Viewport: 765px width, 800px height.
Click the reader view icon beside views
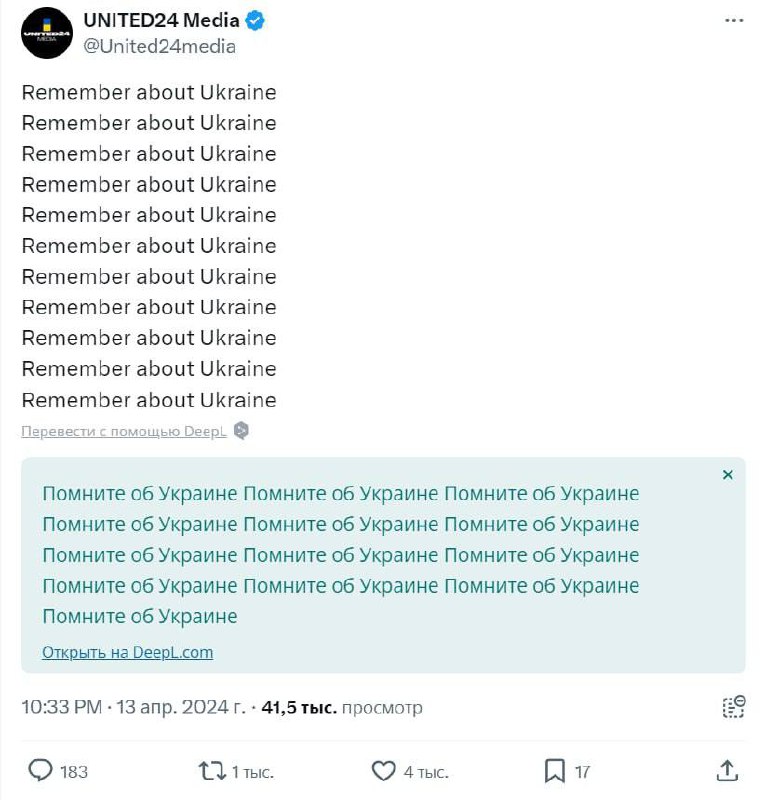[x=734, y=707]
